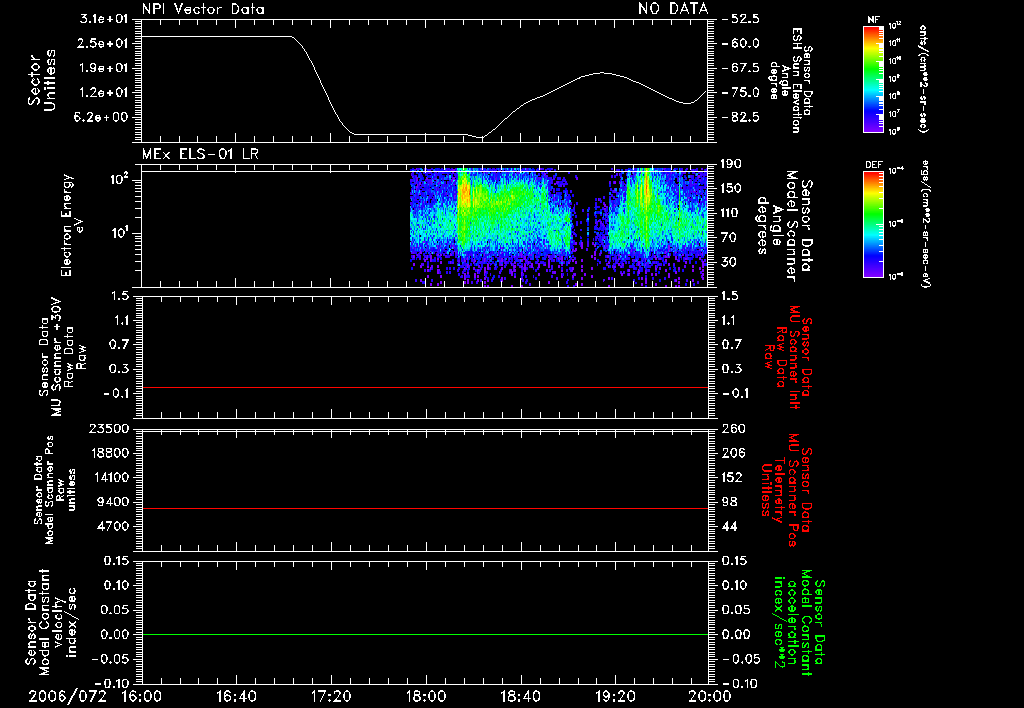Click the "206" telemetry tick value
The image size is (1024, 708).
click(x=733, y=453)
